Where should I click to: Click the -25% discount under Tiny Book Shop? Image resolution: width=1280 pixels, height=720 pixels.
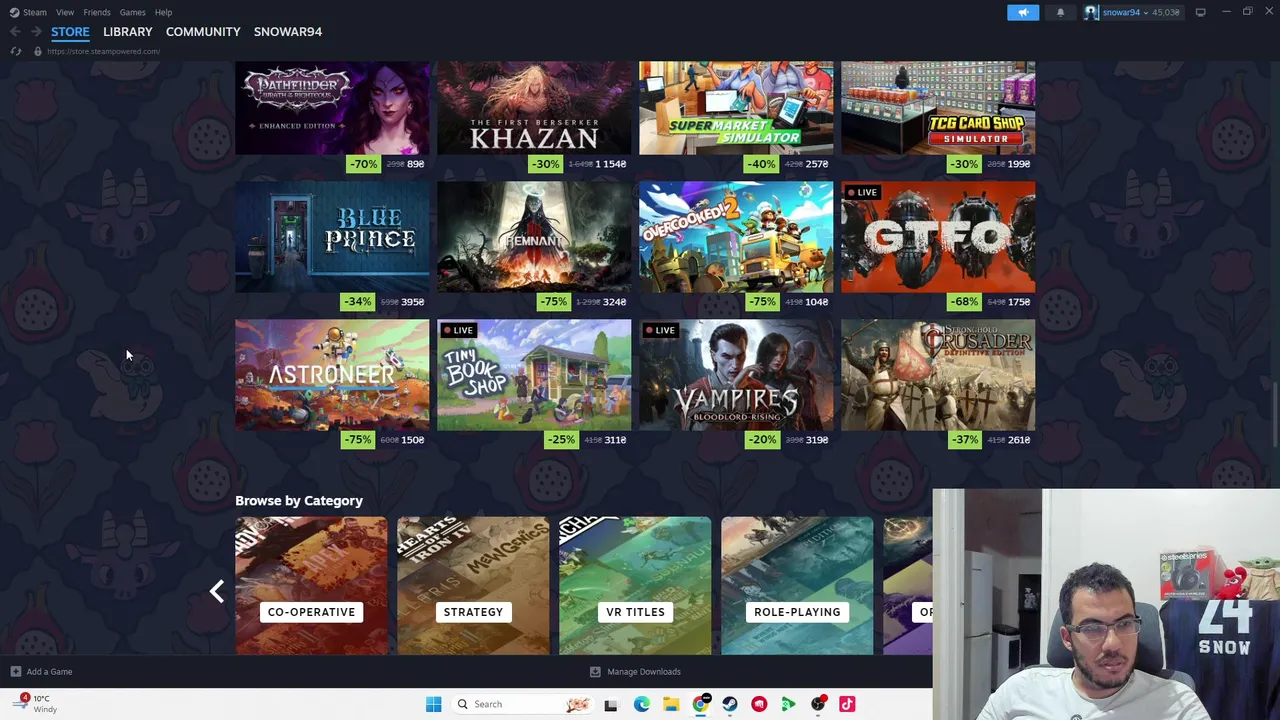561,440
